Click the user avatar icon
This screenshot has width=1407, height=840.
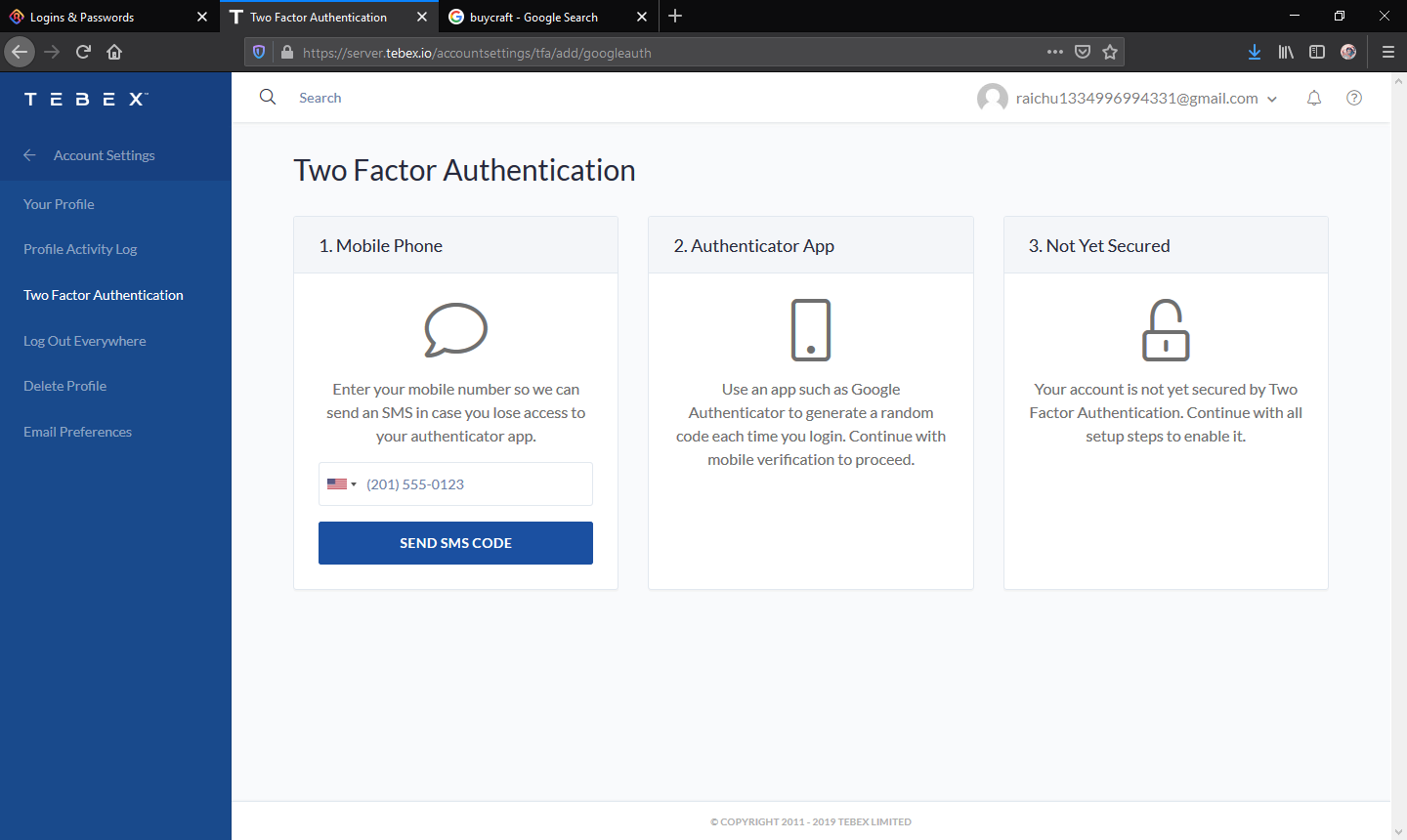click(x=993, y=98)
